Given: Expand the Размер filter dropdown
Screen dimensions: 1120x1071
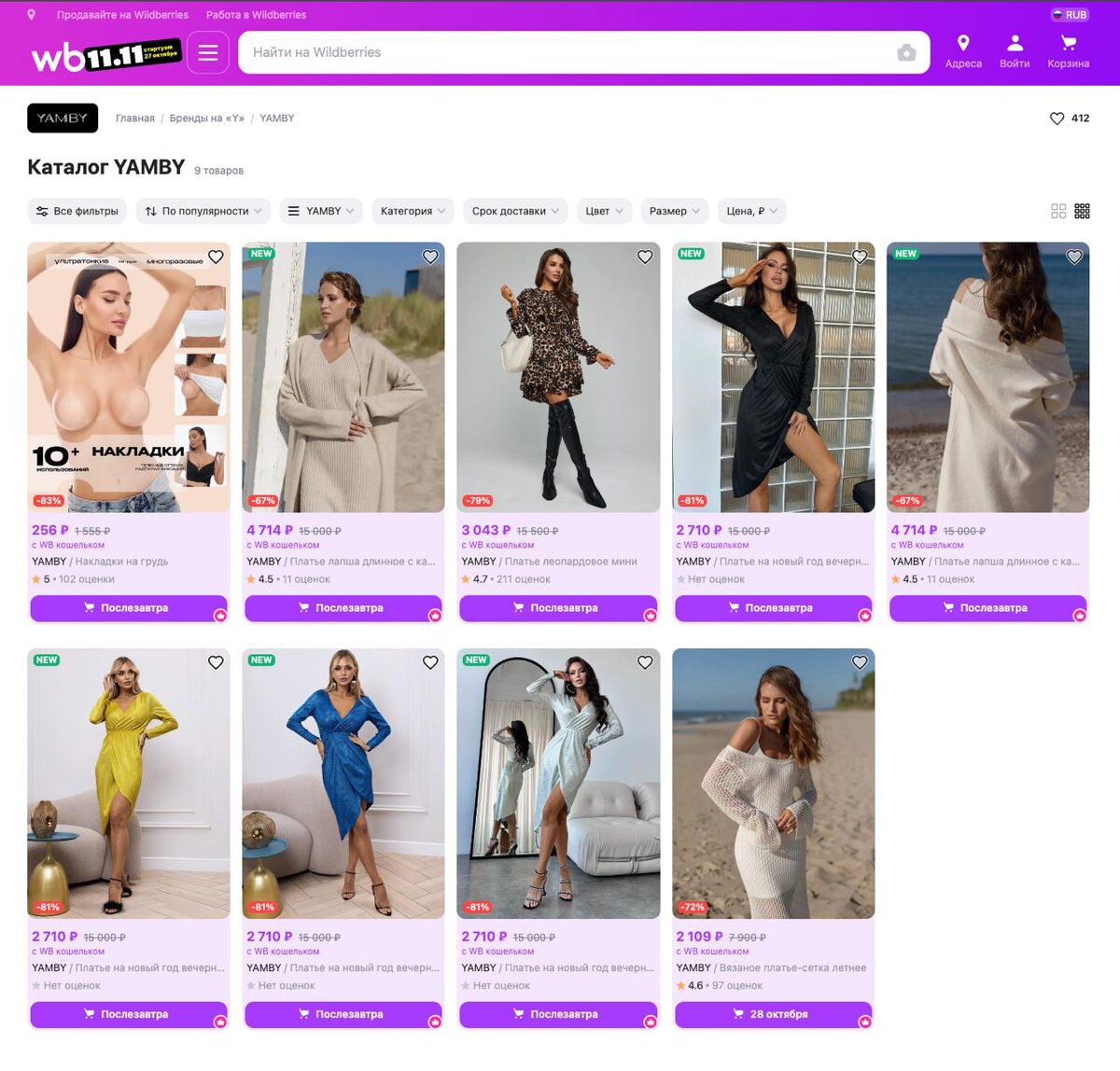Looking at the screenshot, I should (x=675, y=212).
